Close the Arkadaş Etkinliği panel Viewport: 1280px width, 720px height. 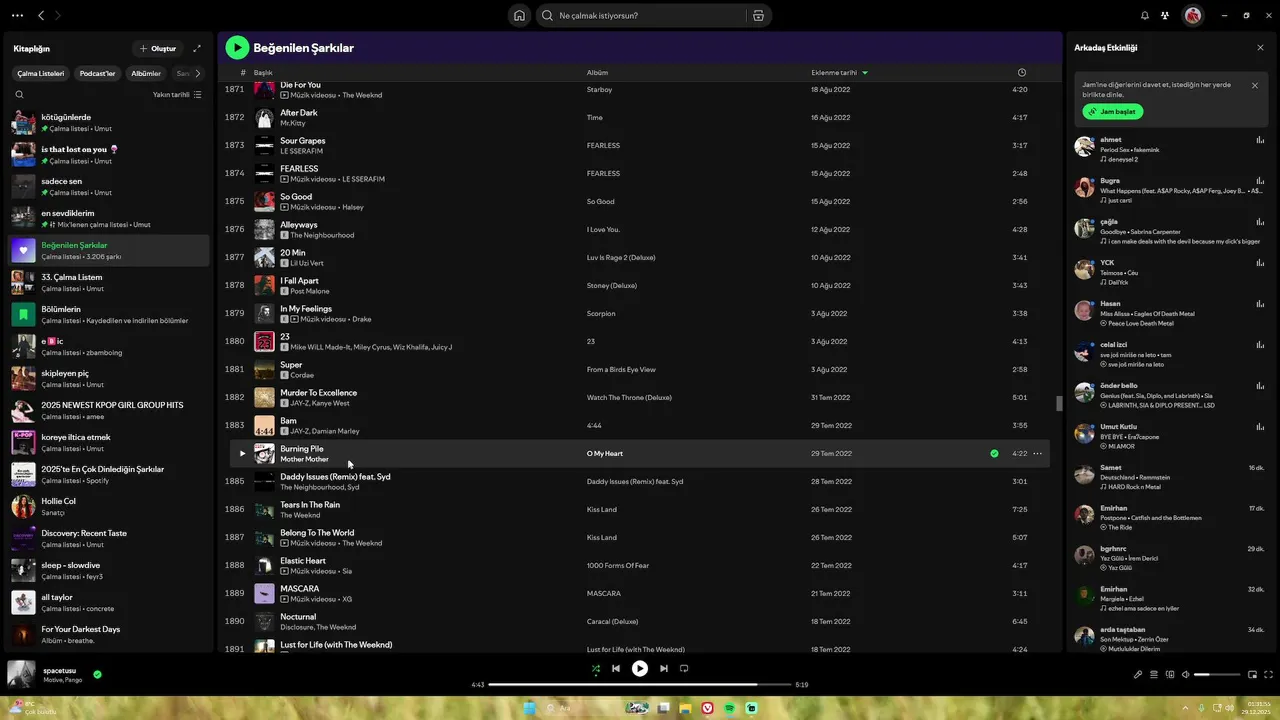(x=1260, y=48)
